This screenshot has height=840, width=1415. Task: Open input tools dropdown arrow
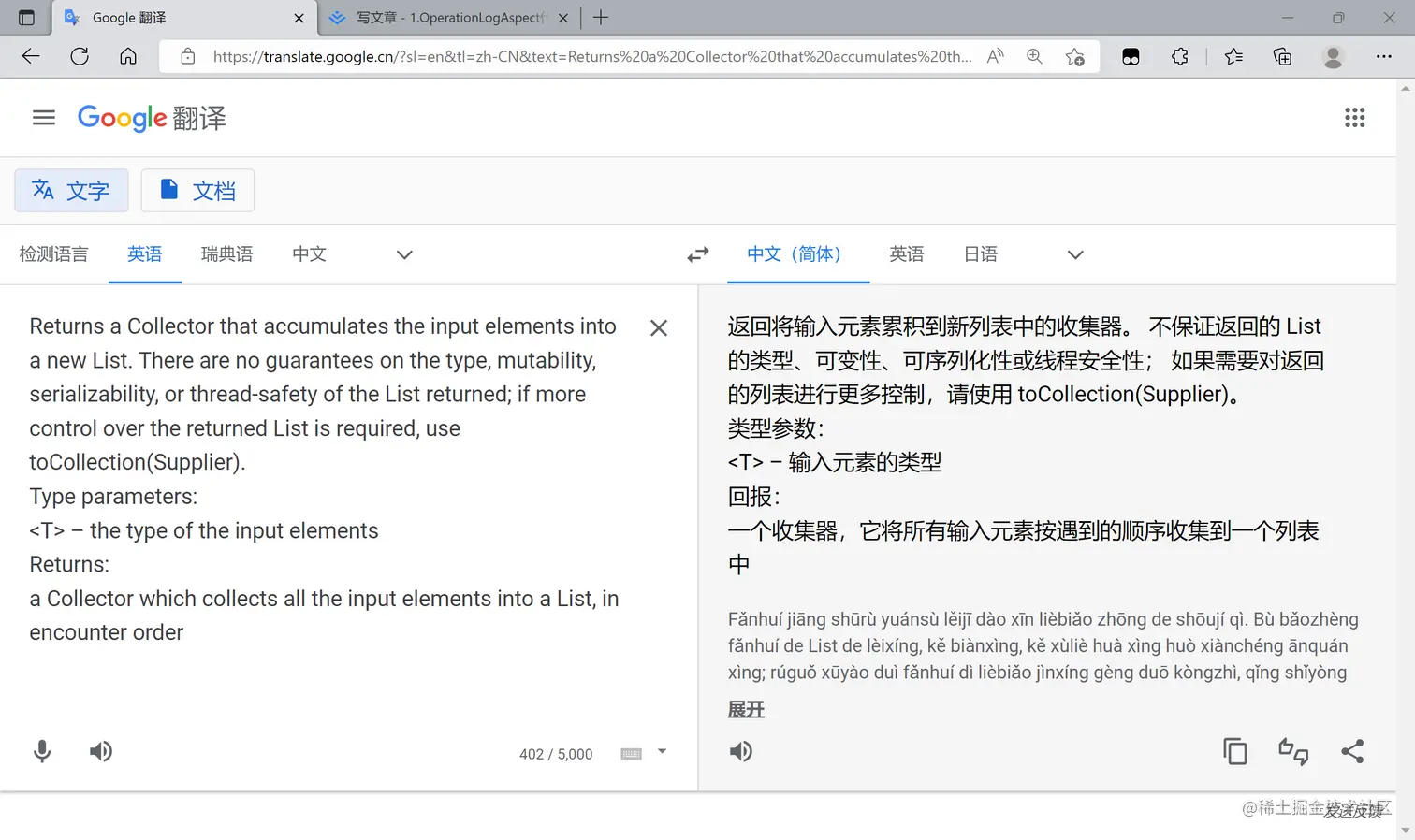(x=662, y=752)
